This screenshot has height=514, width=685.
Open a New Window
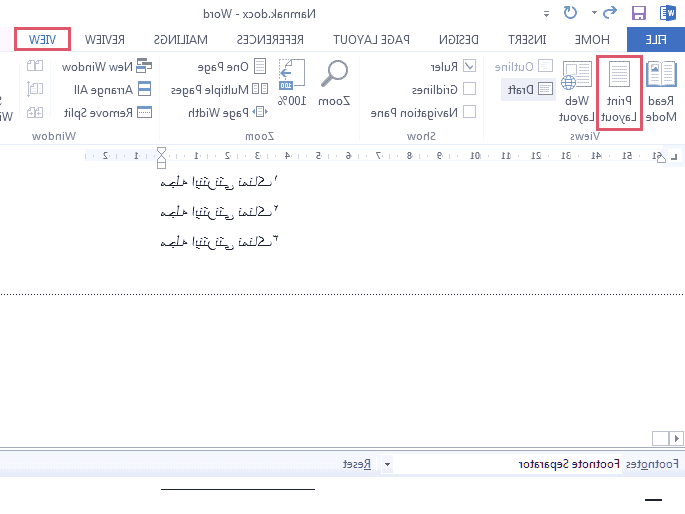pos(97,66)
